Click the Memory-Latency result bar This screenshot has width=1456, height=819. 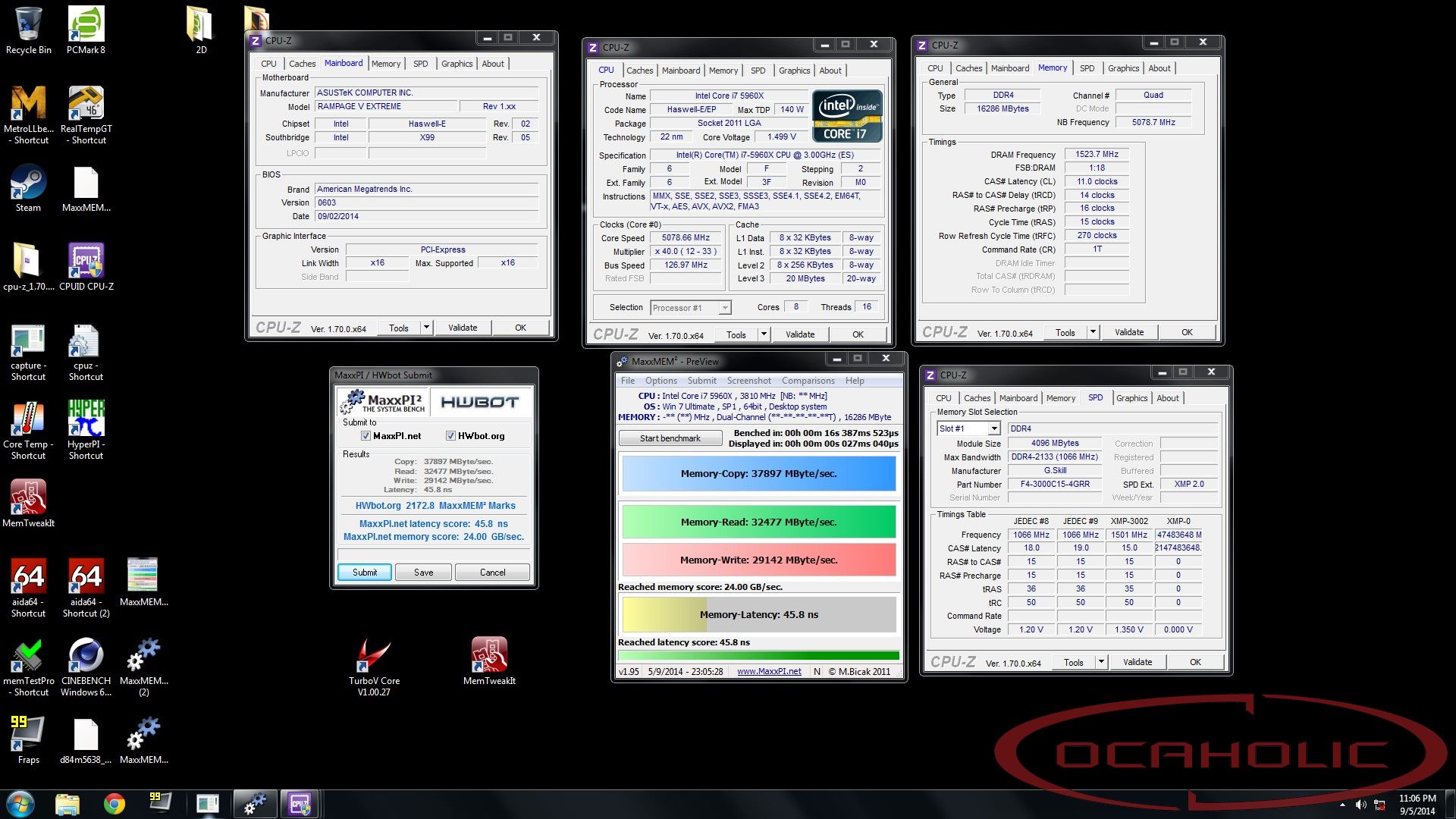pos(758,614)
